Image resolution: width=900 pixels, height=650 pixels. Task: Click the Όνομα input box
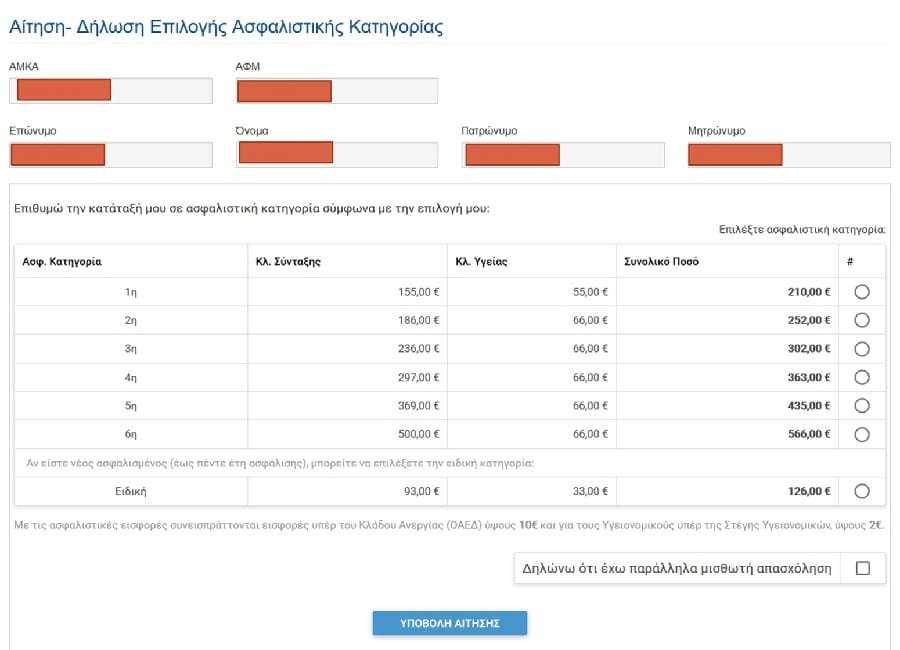[x=337, y=154]
